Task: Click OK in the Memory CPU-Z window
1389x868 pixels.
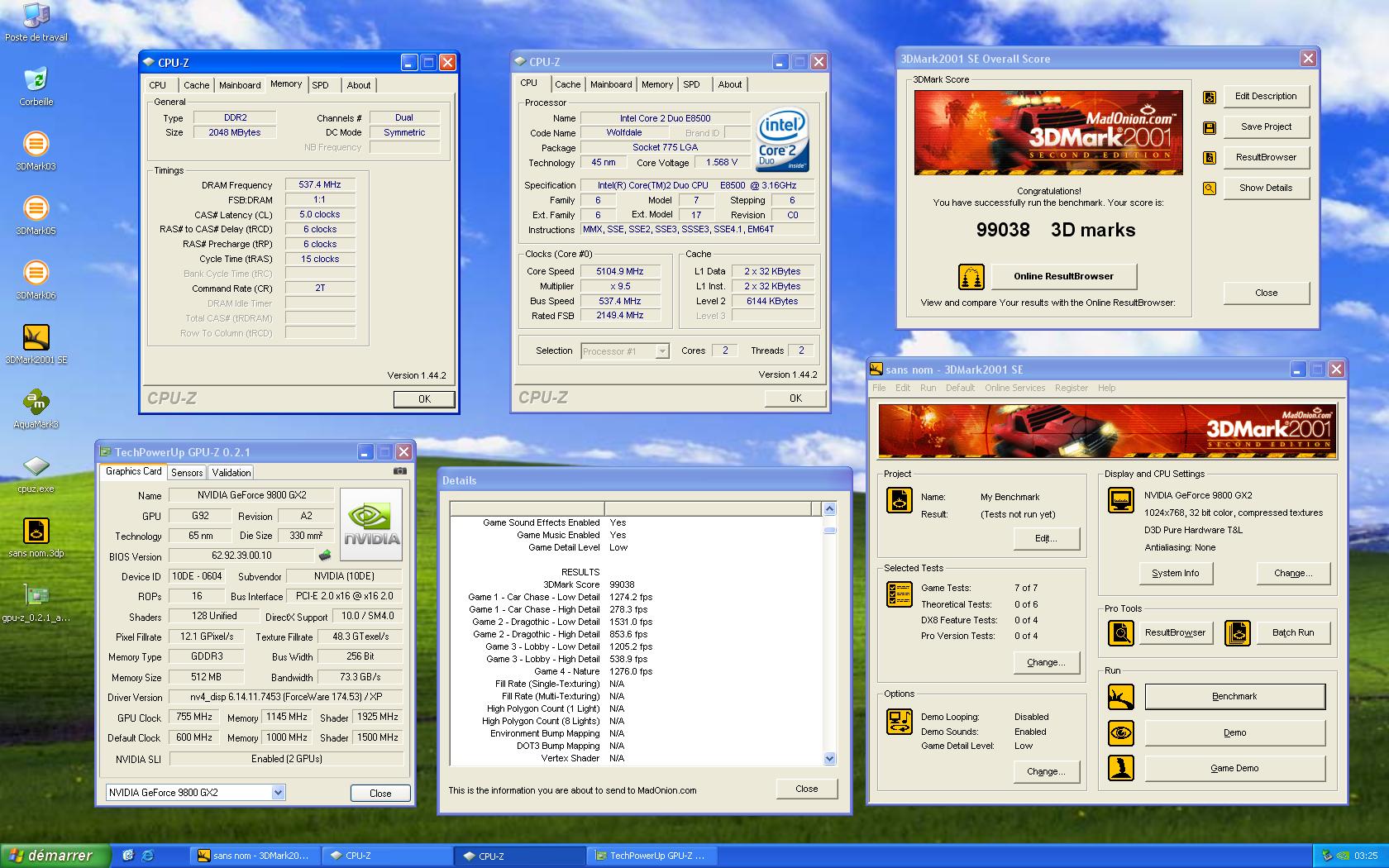Action: click(x=424, y=399)
